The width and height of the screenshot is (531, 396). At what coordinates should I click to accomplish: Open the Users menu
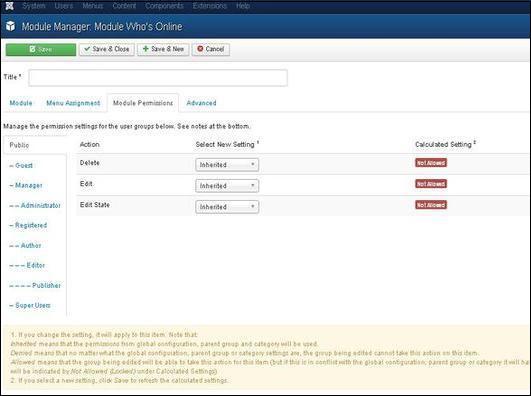coord(64,6)
